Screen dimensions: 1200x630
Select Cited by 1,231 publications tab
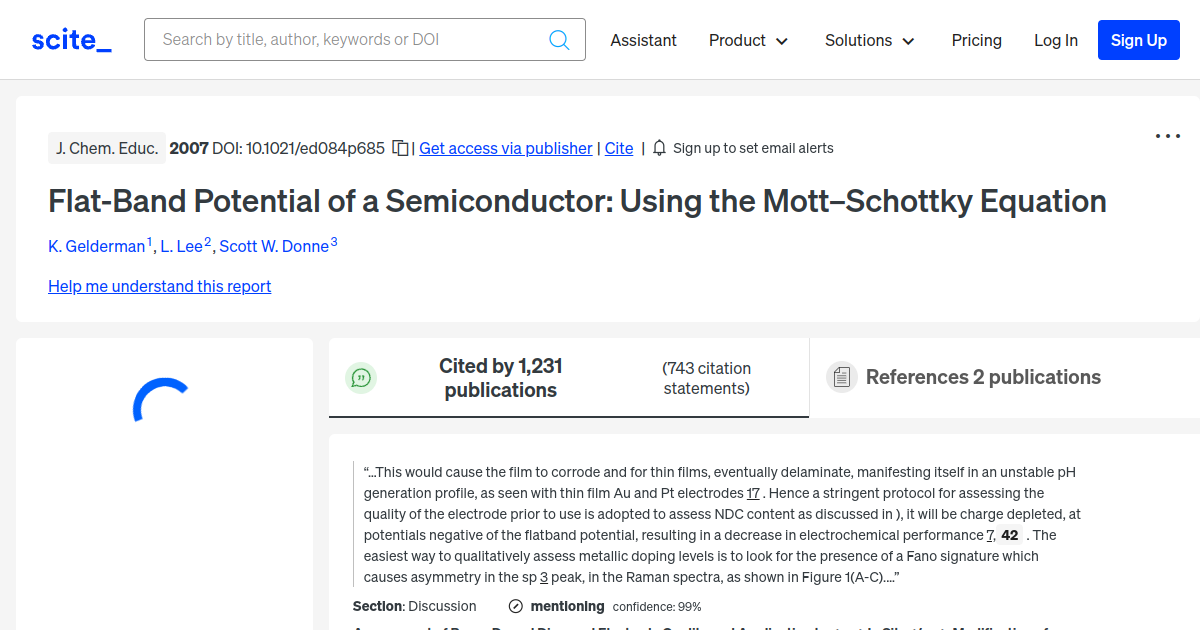point(500,378)
